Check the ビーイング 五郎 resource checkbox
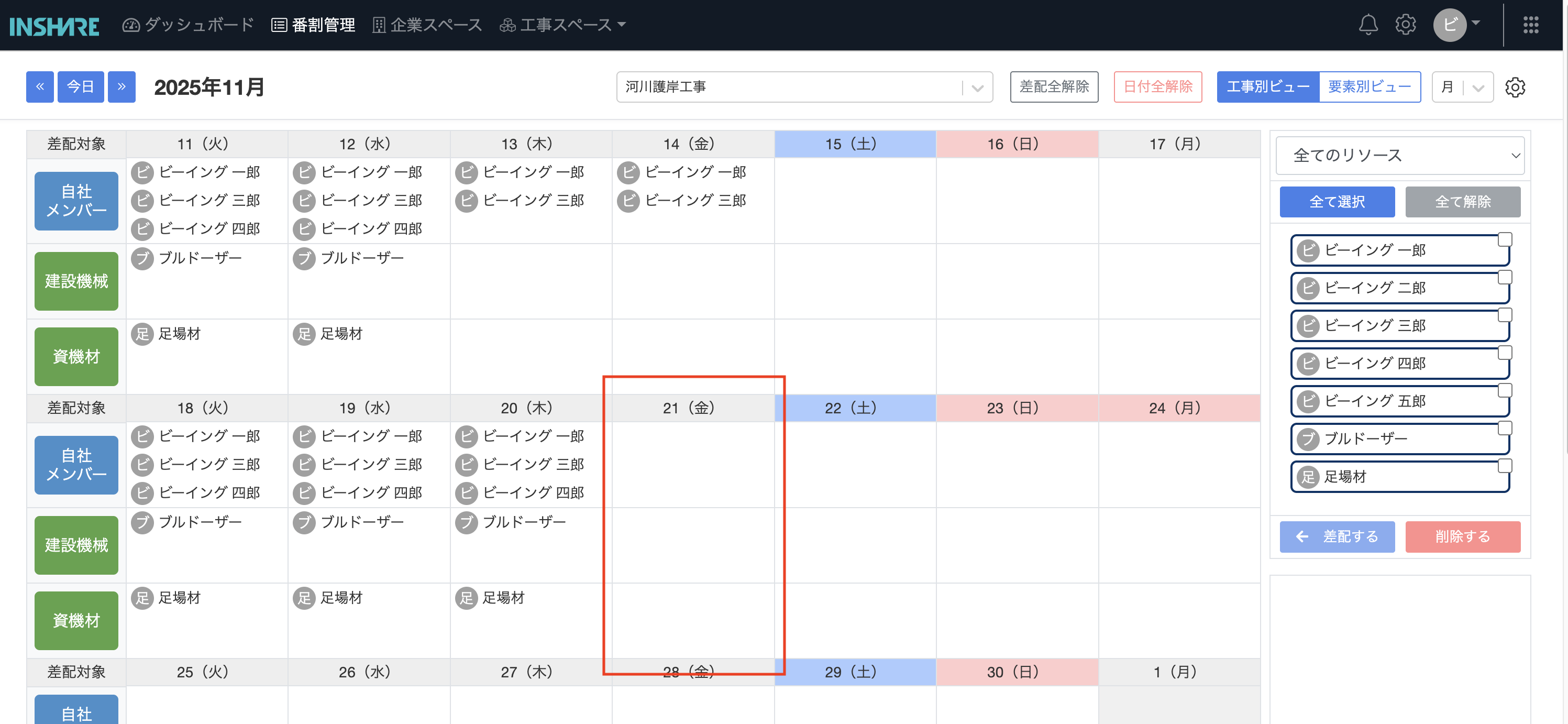Screen dimensions: 1568x724 [x=1505, y=390]
